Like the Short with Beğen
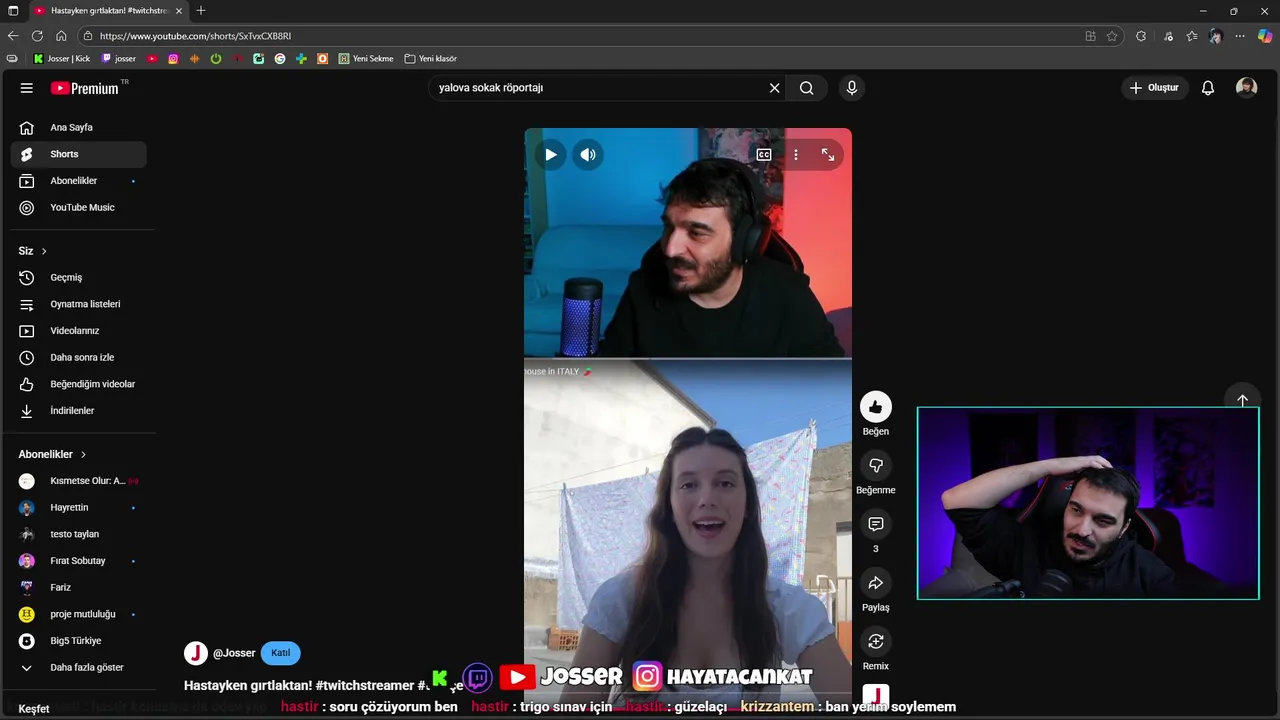 pyautogui.click(x=876, y=407)
